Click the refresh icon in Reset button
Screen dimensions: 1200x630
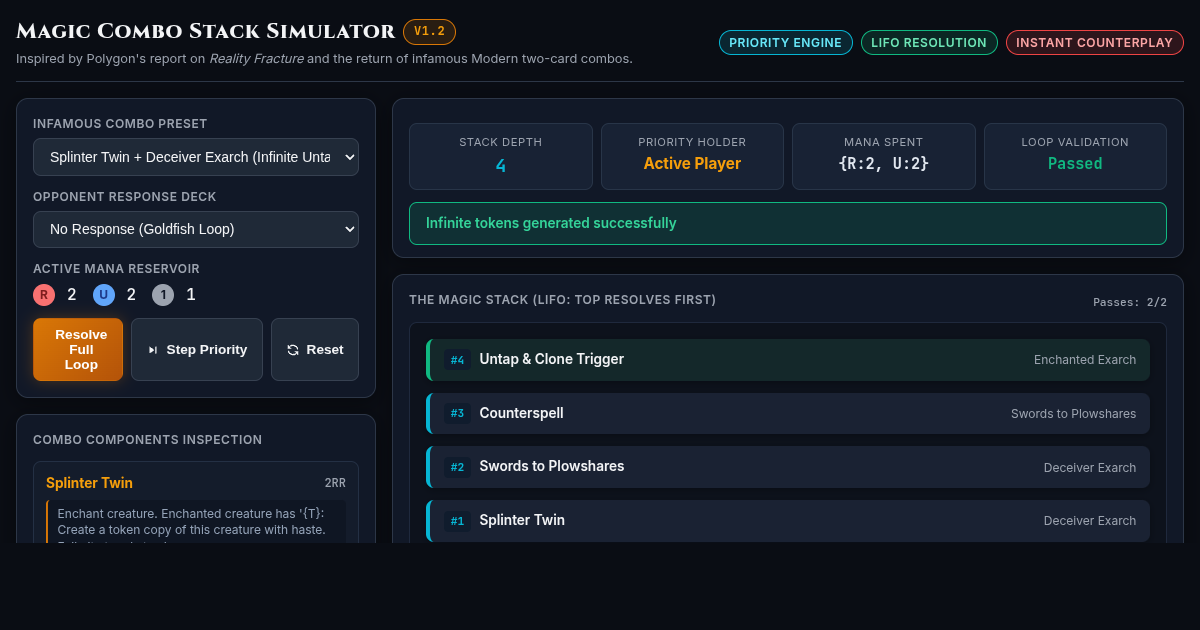[293, 350]
